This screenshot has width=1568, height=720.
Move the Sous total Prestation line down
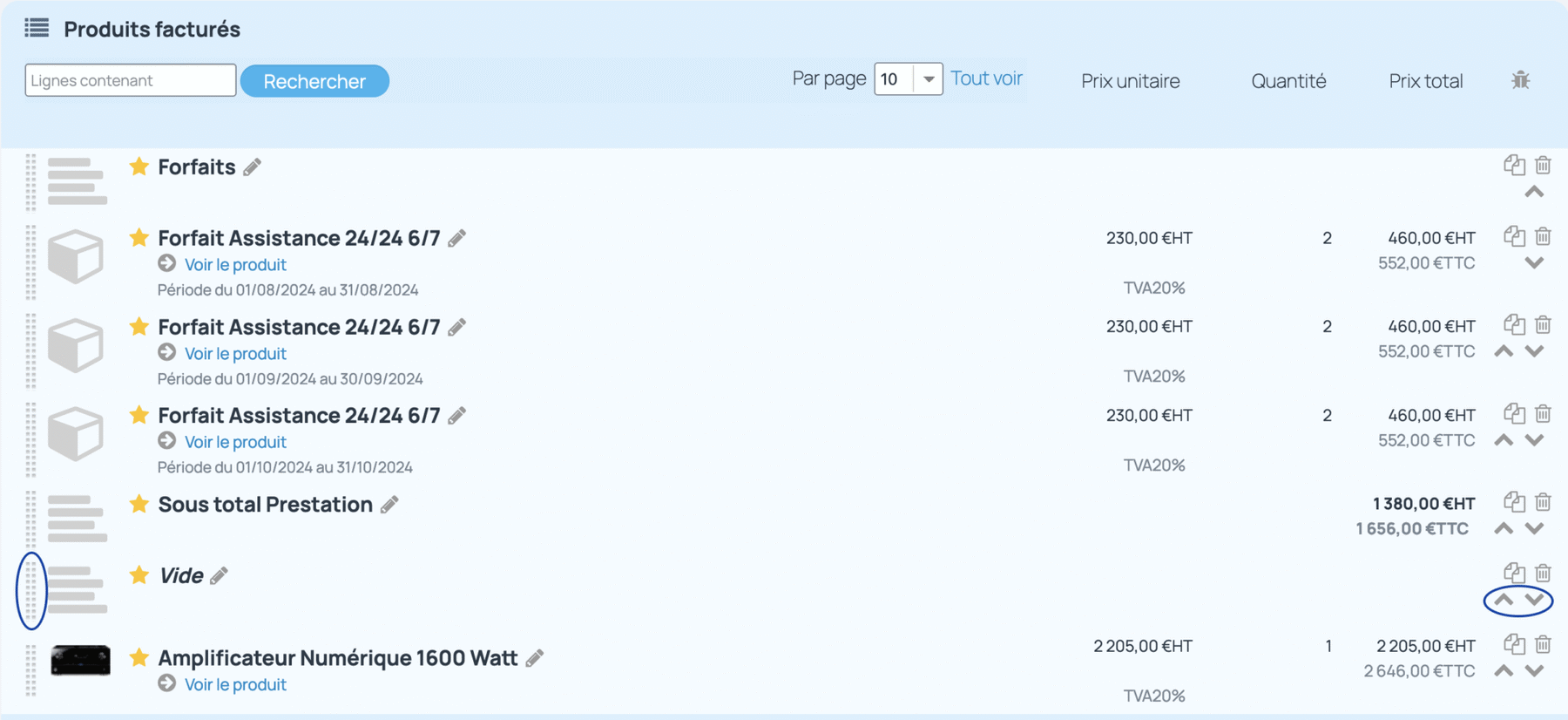(1535, 528)
